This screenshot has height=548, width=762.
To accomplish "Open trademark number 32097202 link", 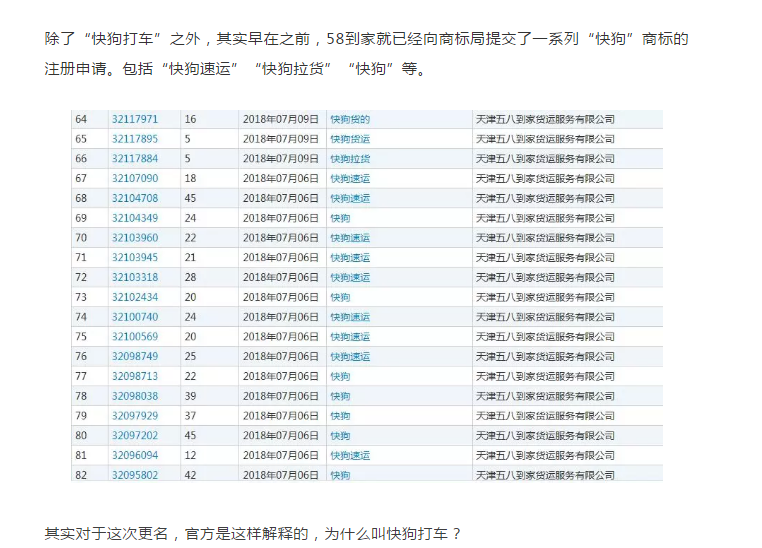I will point(135,436).
